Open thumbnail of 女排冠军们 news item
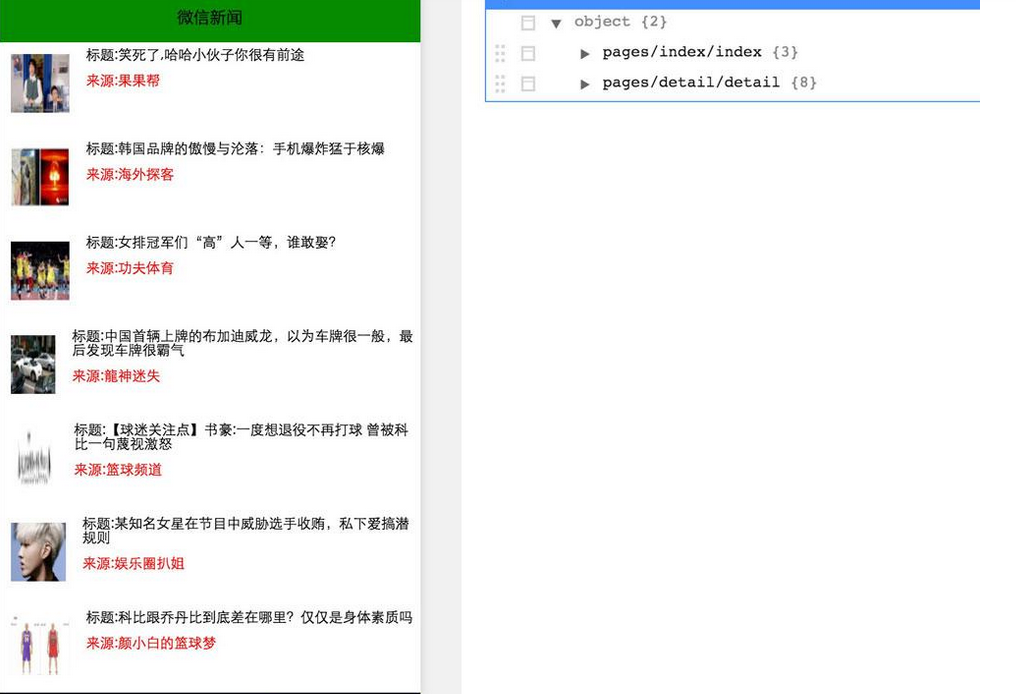This screenshot has height=694, width=1016. pos(40,271)
